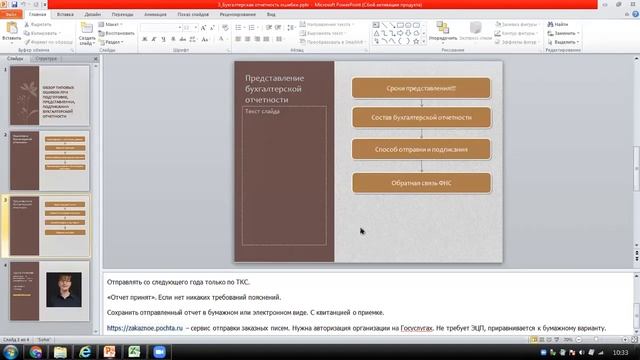Click the Paste (Вставить) clipboard icon
This screenshot has height=360, width=640.
click(x=11, y=28)
